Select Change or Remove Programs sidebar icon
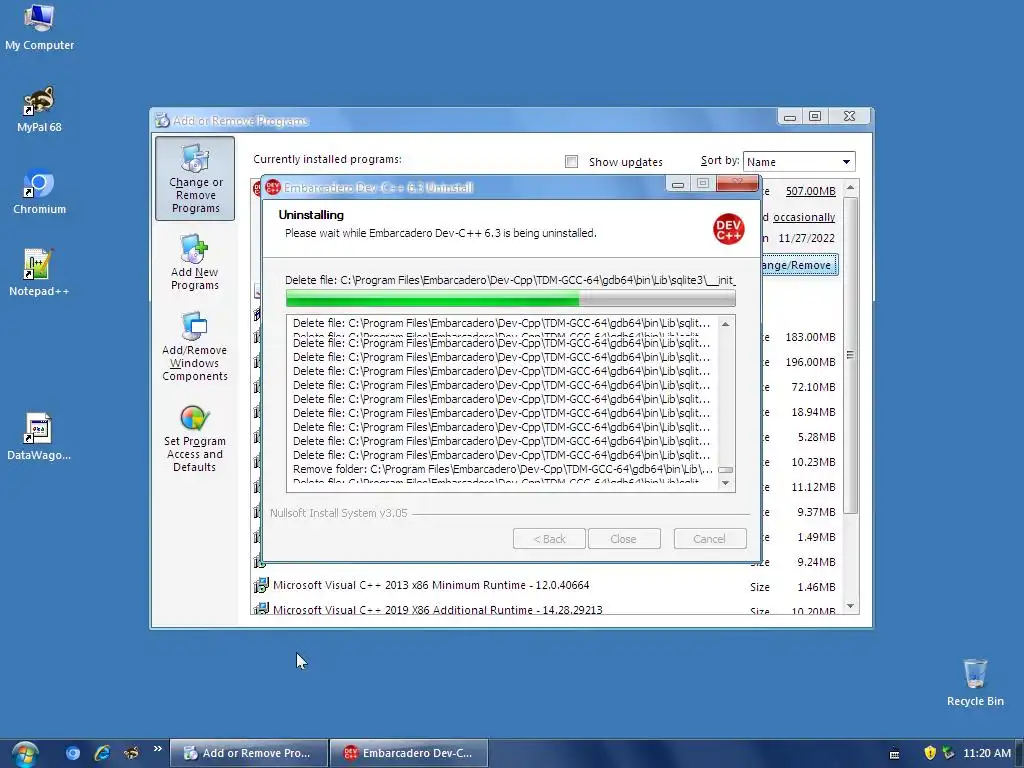 tap(195, 178)
